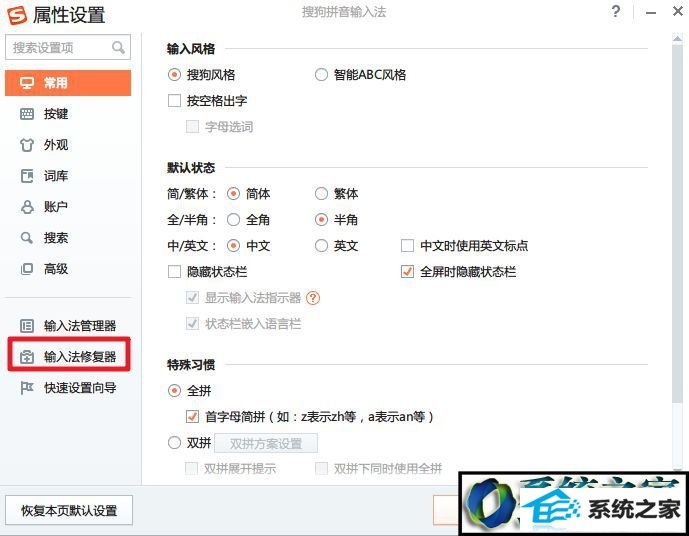
Task: Click 恢复本页默认设置 restore defaults button
Action: [69, 511]
